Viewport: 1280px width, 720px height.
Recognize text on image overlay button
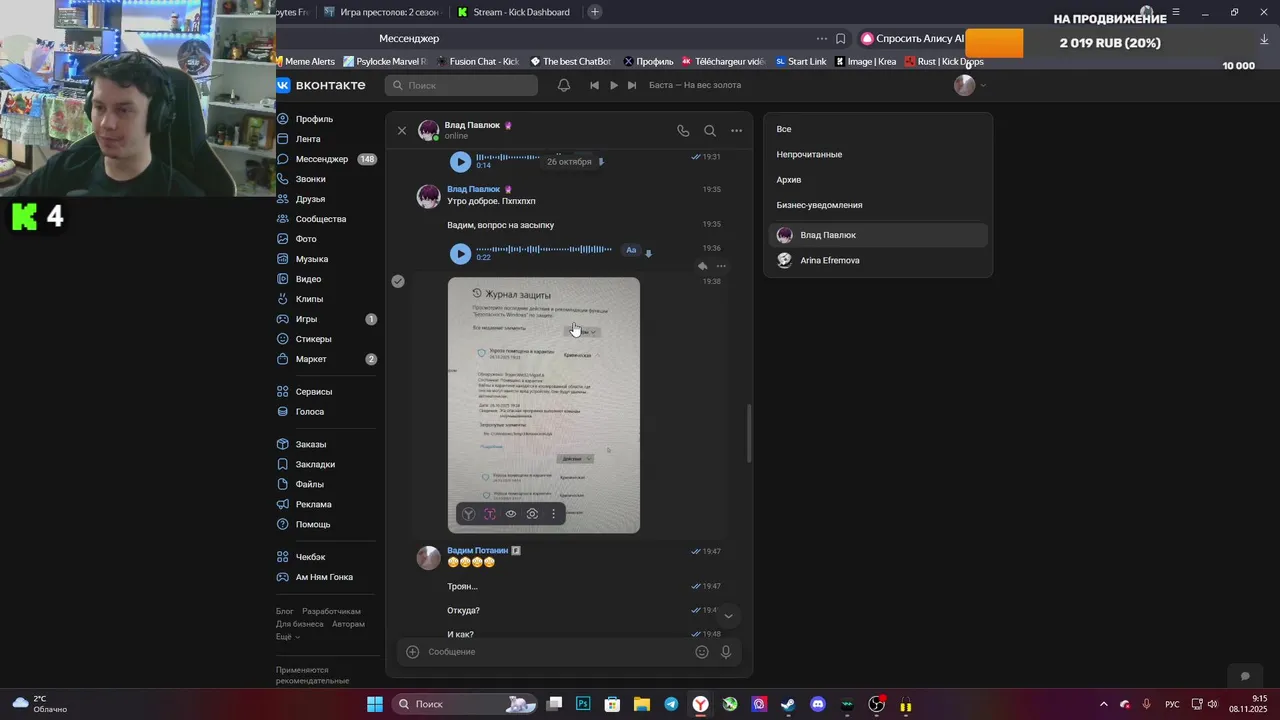pyautogui.click(x=490, y=514)
